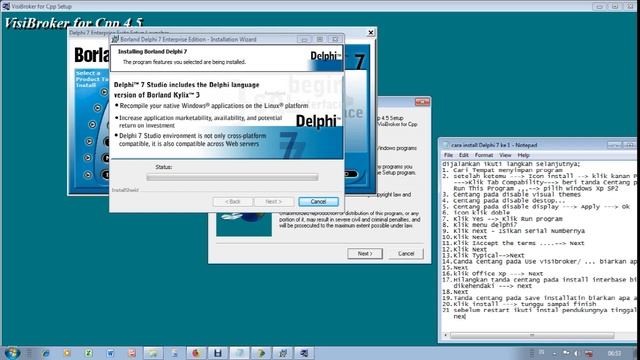Click the volume speaker tray icon

coord(576,353)
